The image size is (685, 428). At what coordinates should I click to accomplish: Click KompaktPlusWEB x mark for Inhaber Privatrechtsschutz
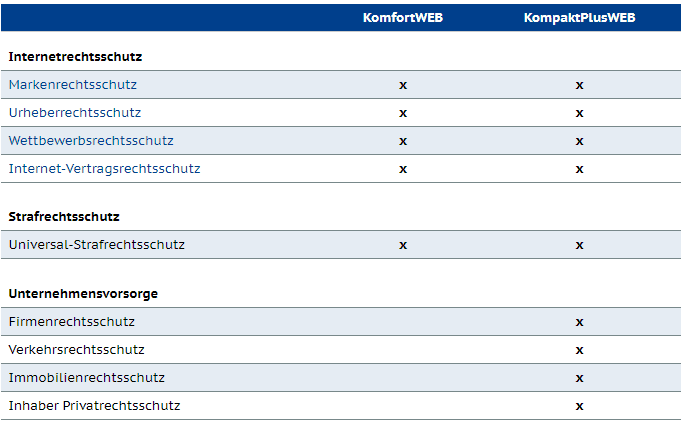(x=579, y=406)
